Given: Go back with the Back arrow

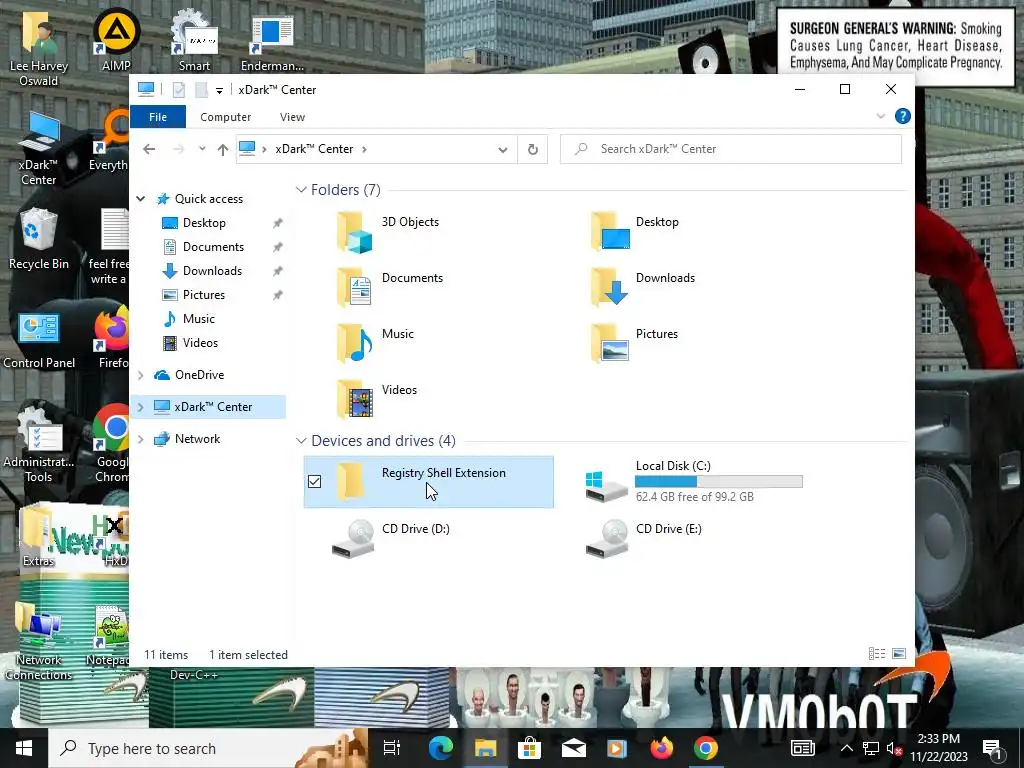Looking at the screenshot, I should [149, 150].
